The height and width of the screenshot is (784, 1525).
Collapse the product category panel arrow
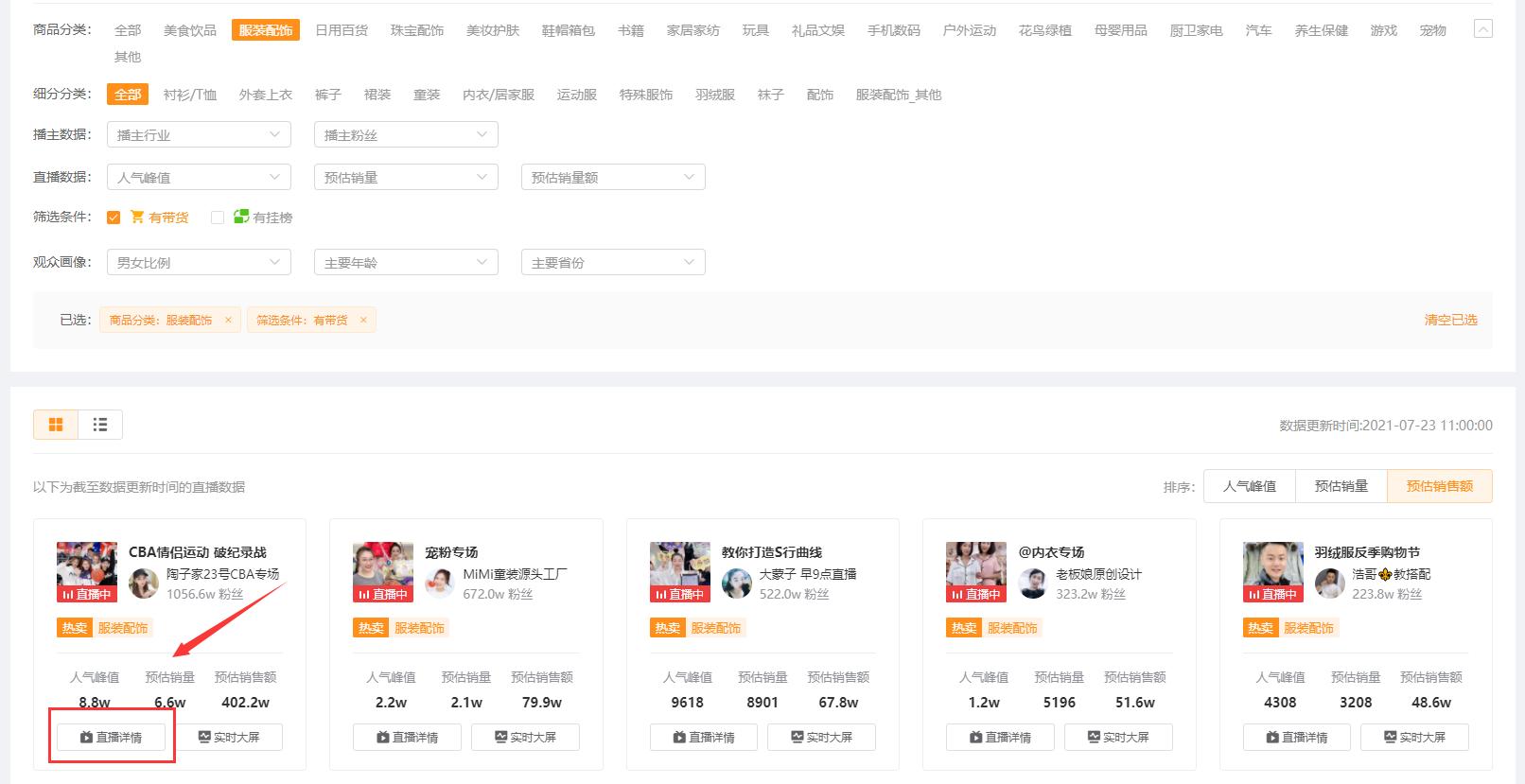(x=1483, y=29)
